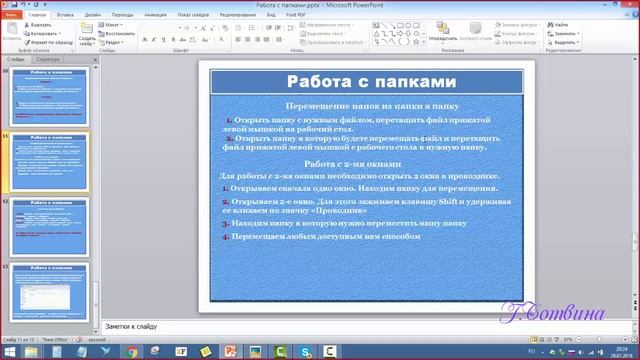
Task: Open the Copy (Копировать) dropdown arrow
Action: (60, 34)
